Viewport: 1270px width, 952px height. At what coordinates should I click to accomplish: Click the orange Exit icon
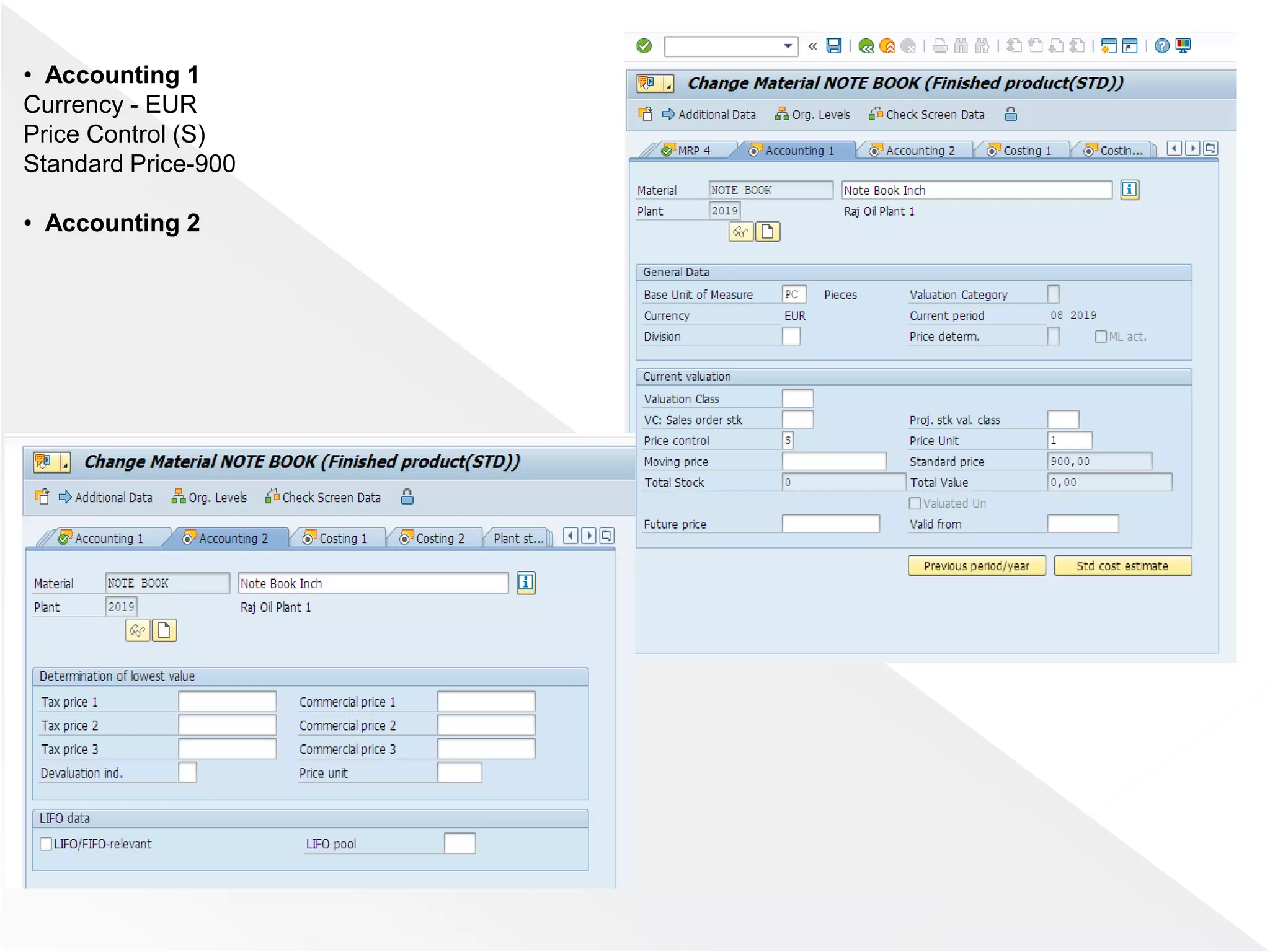887,46
